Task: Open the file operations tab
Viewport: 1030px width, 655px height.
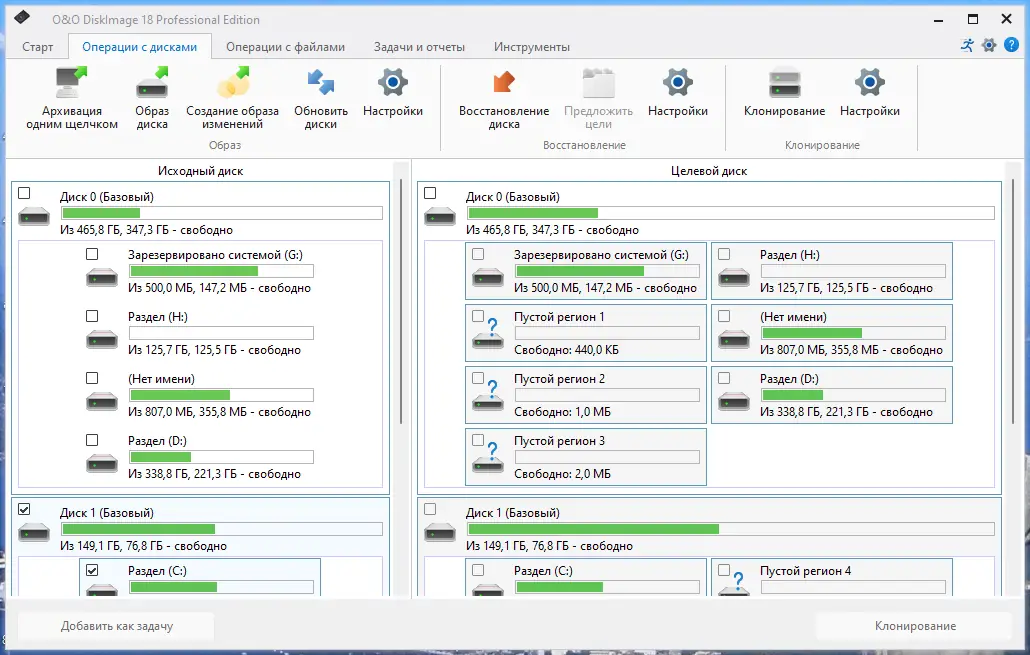Action: [x=285, y=47]
